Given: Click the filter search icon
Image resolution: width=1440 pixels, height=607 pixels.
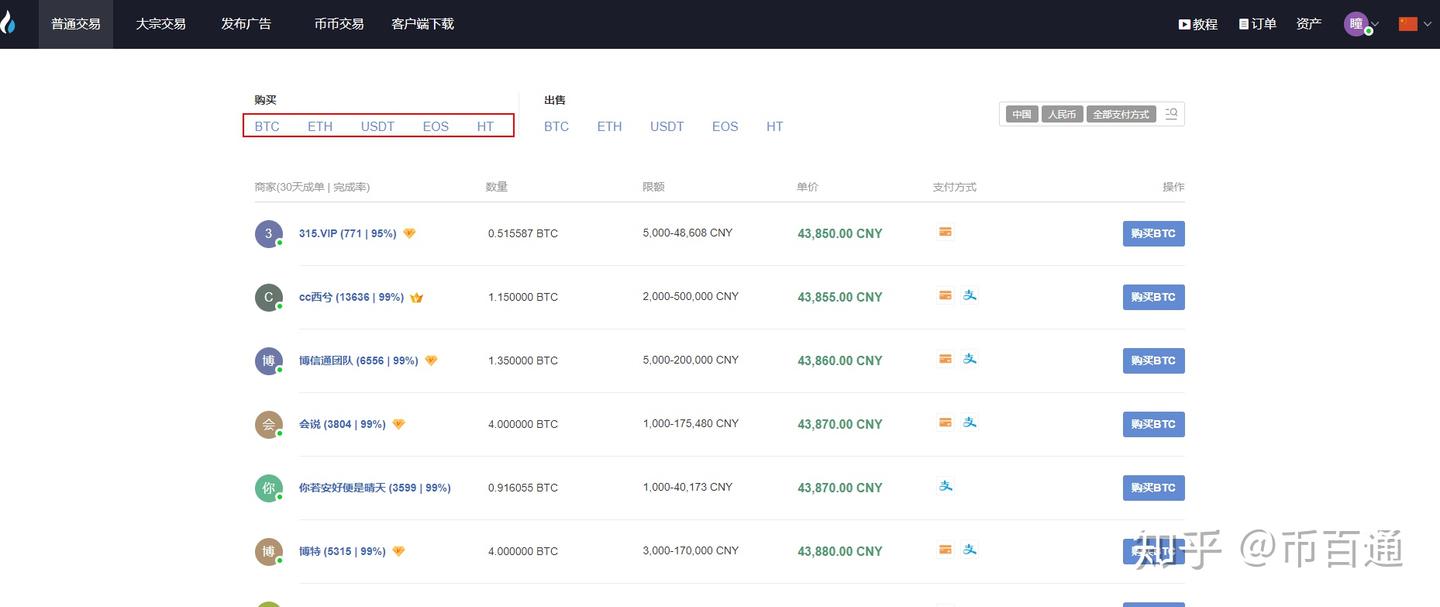Looking at the screenshot, I should tap(1171, 114).
